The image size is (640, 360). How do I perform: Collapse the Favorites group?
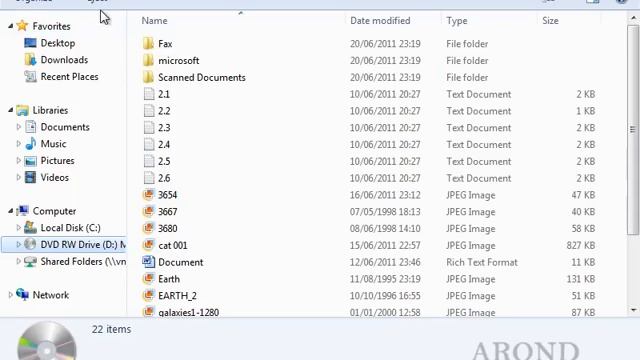click(11, 26)
